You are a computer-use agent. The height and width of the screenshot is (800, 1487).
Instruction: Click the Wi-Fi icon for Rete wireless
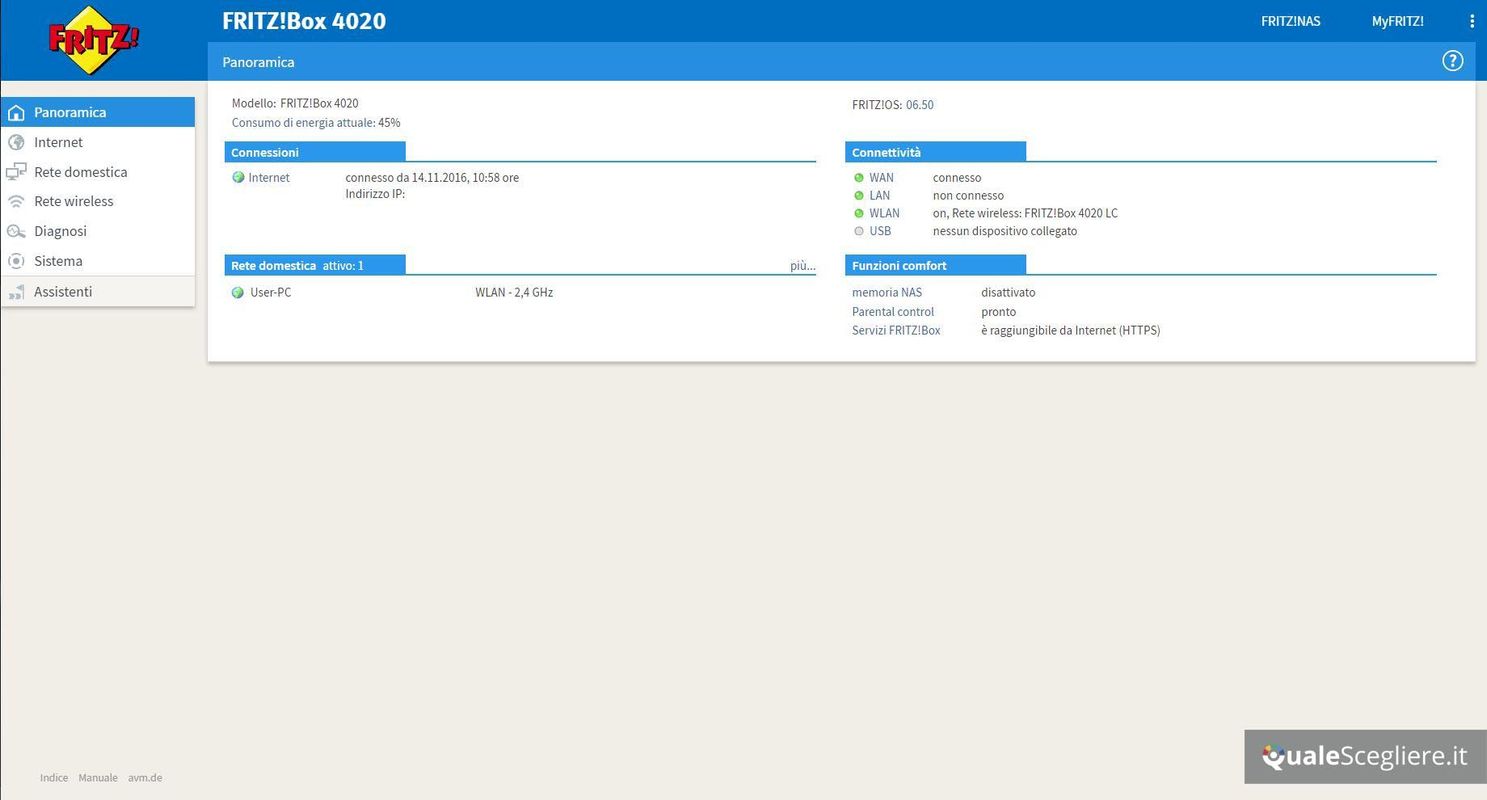point(16,201)
